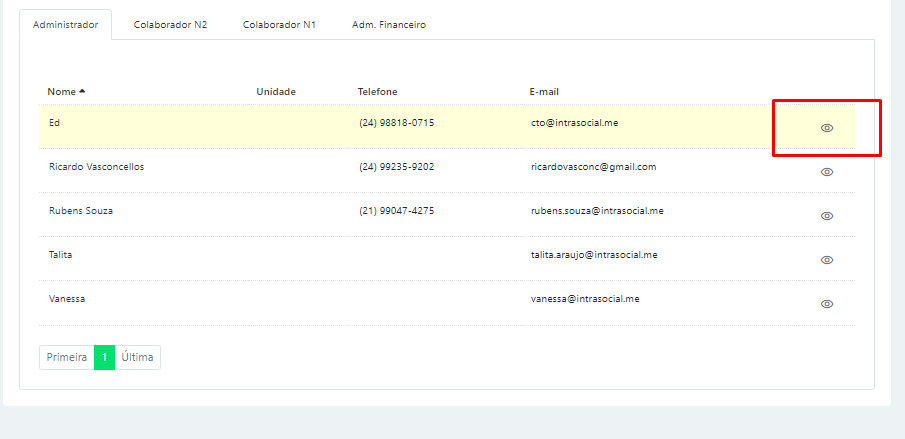
Task: Click the Unidade column header
Action: coord(276,92)
